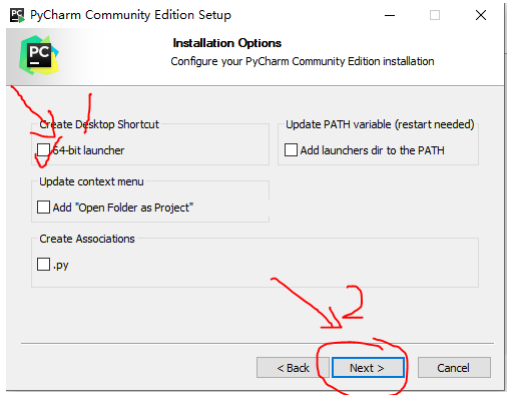
Task: Click the Create Desktop Shortcut group label
Action: [x=99, y=124]
